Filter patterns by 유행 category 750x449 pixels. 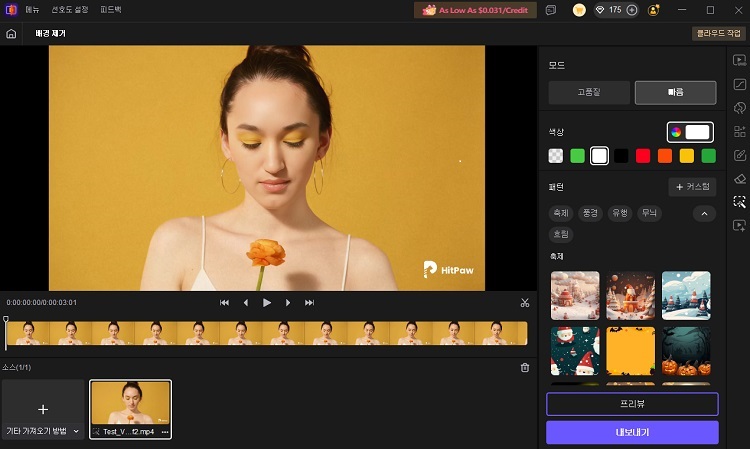[620, 213]
